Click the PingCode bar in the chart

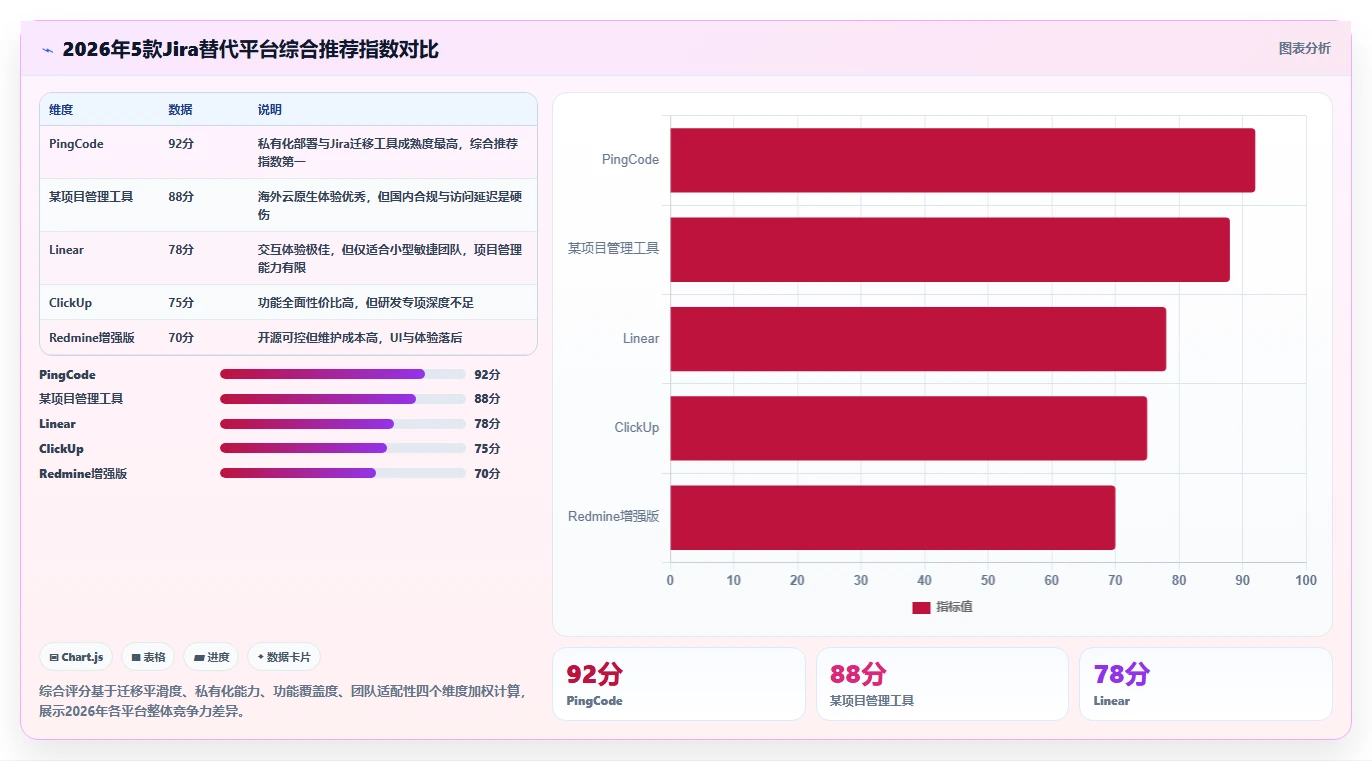pyautogui.click(x=962, y=160)
